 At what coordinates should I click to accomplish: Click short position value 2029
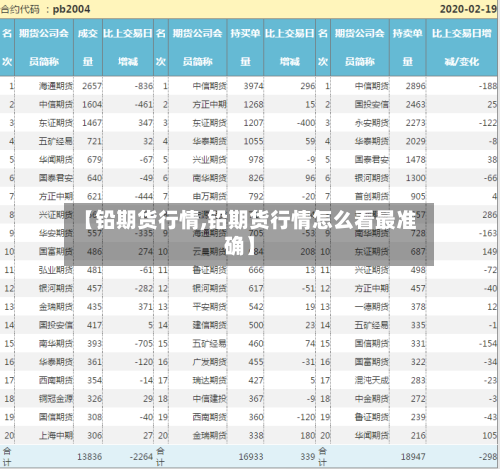coord(416,141)
